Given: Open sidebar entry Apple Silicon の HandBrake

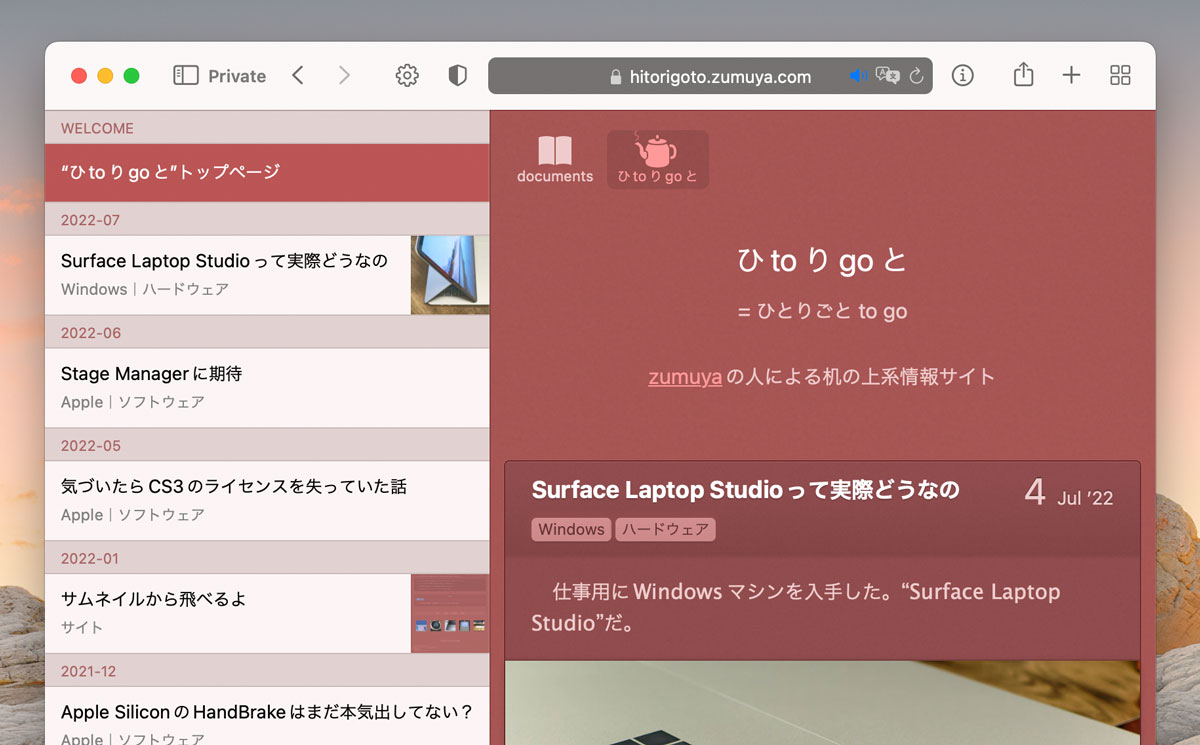Looking at the screenshot, I should (267, 716).
